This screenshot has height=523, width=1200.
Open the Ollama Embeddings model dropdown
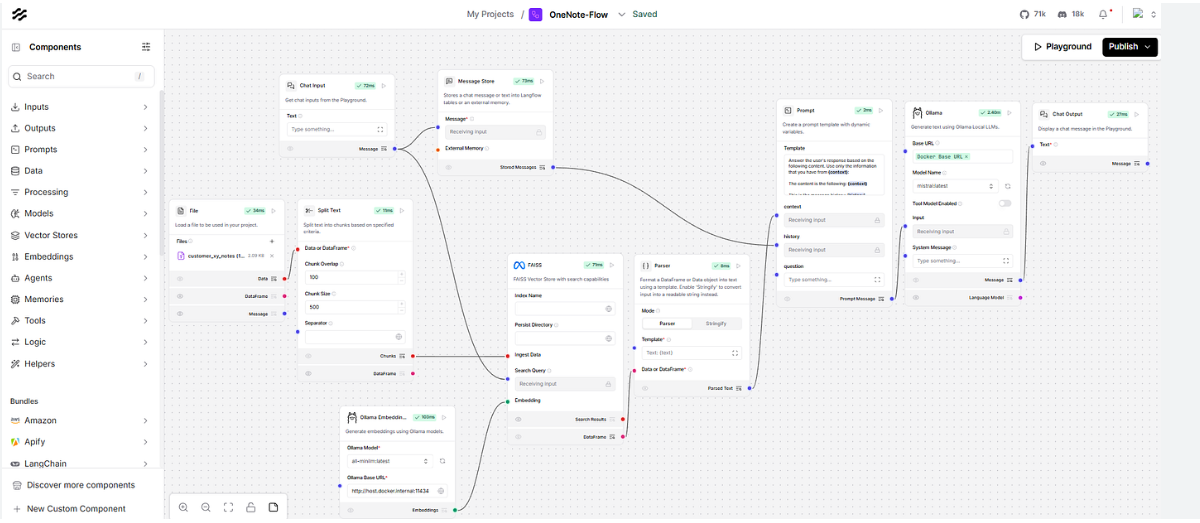(390, 461)
